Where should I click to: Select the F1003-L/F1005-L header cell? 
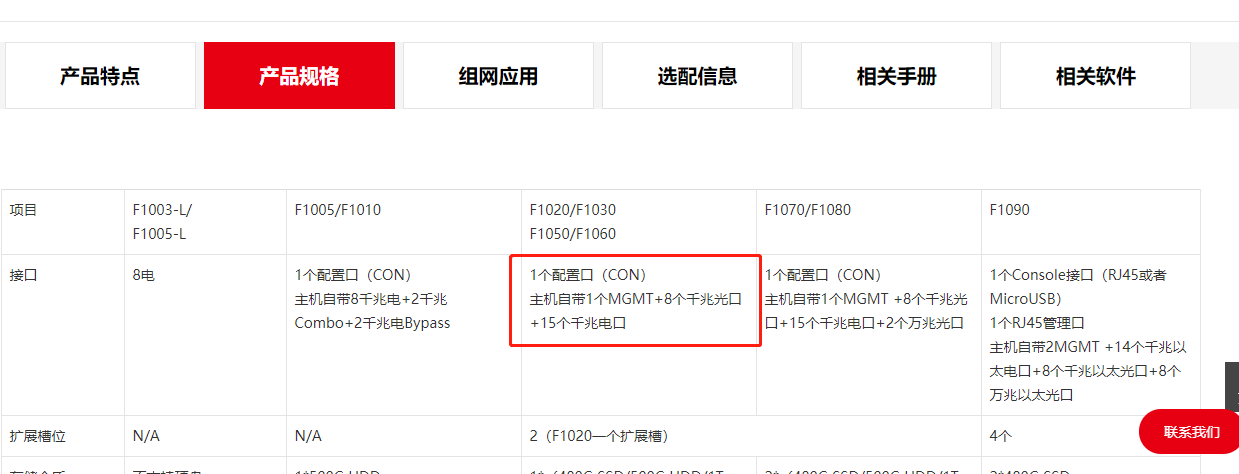point(206,222)
